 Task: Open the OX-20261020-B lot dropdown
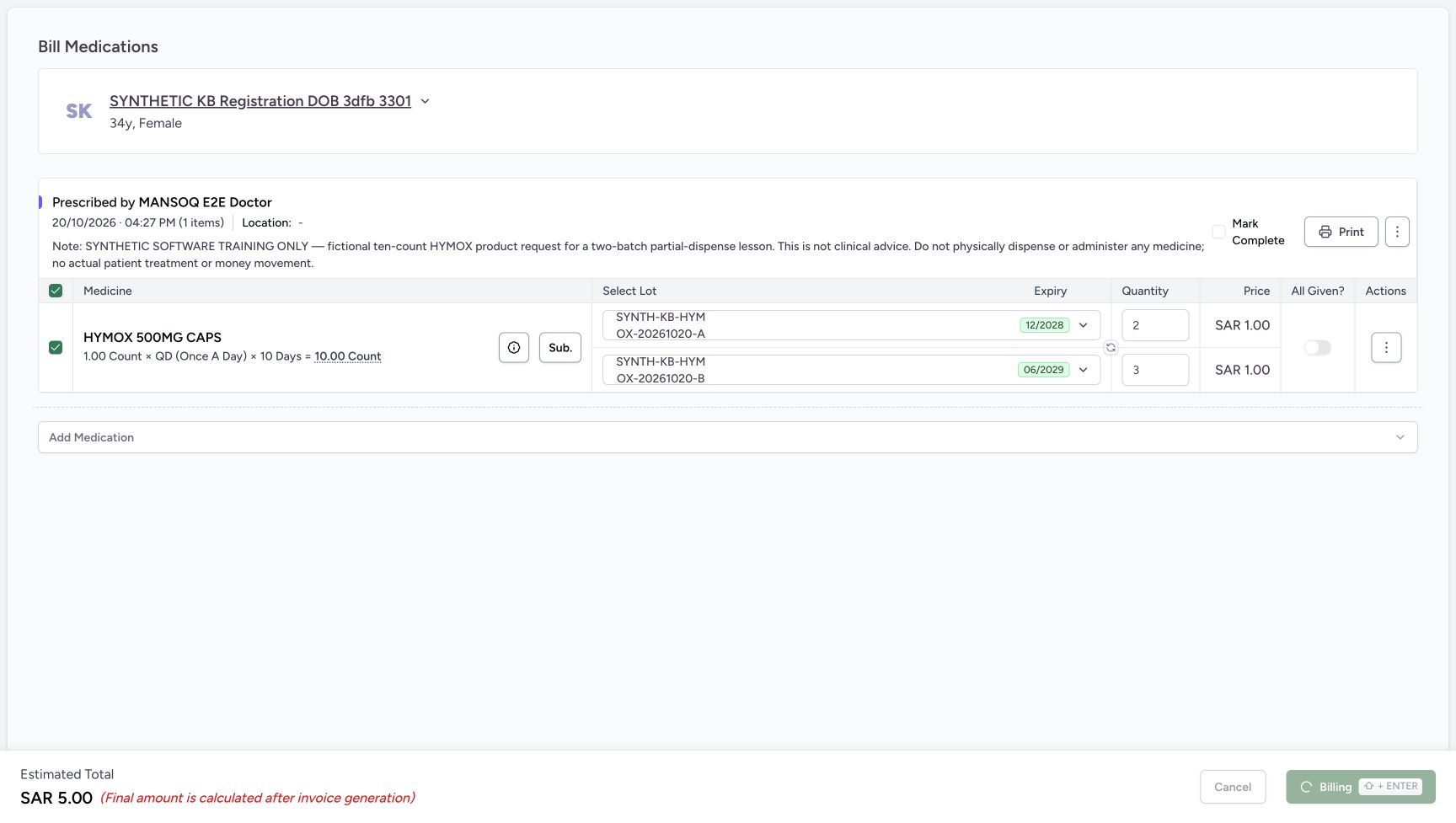[x=851, y=370]
